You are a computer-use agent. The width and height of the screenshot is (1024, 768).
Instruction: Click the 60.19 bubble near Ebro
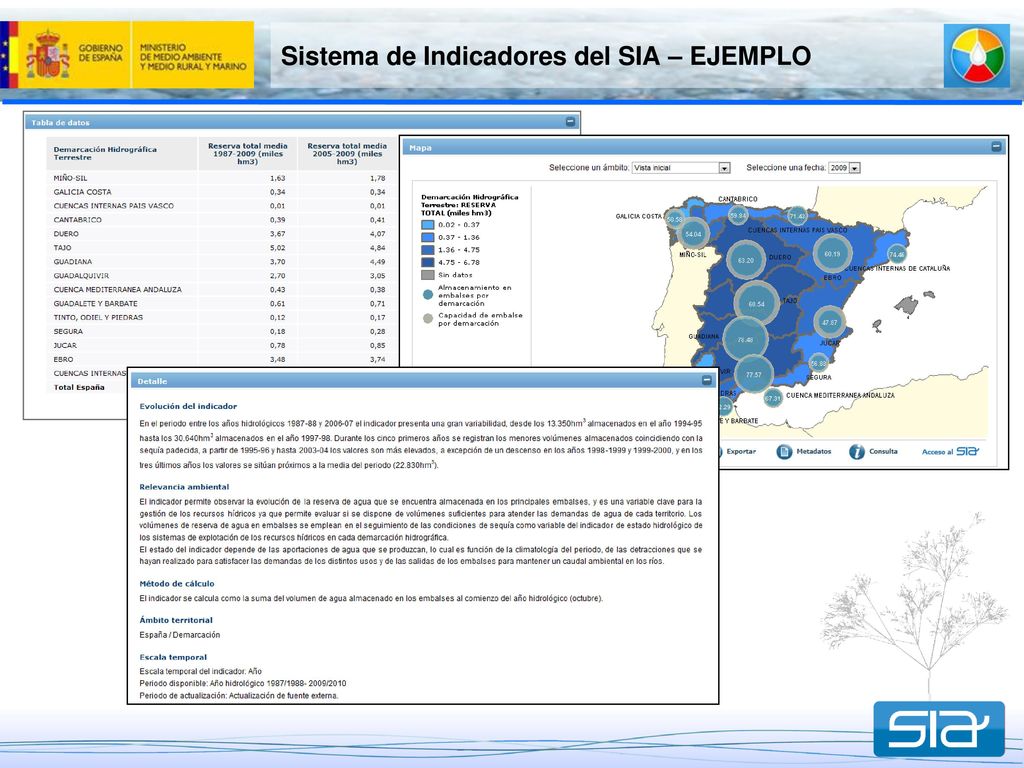pyautogui.click(x=832, y=254)
